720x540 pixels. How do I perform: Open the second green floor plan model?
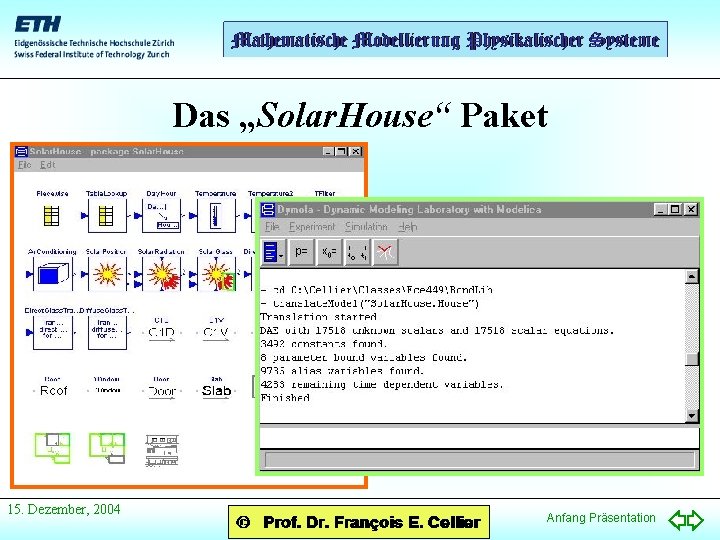click(107, 448)
